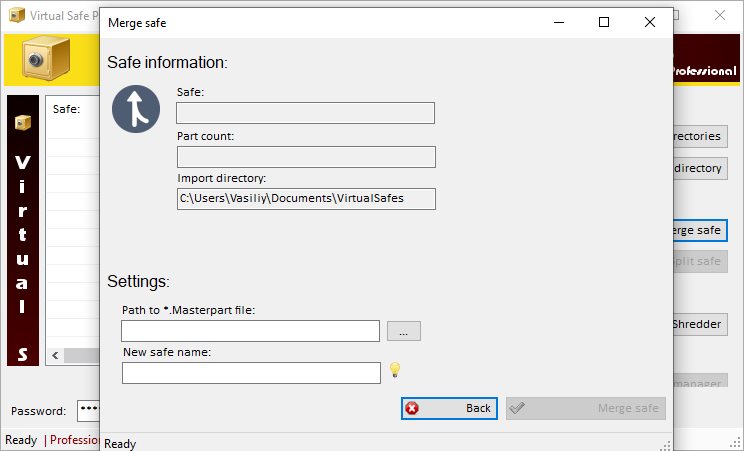Click the red X icon on Back button
Viewport: 744px width, 451px height.
pyautogui.click(x=413, y=408)
